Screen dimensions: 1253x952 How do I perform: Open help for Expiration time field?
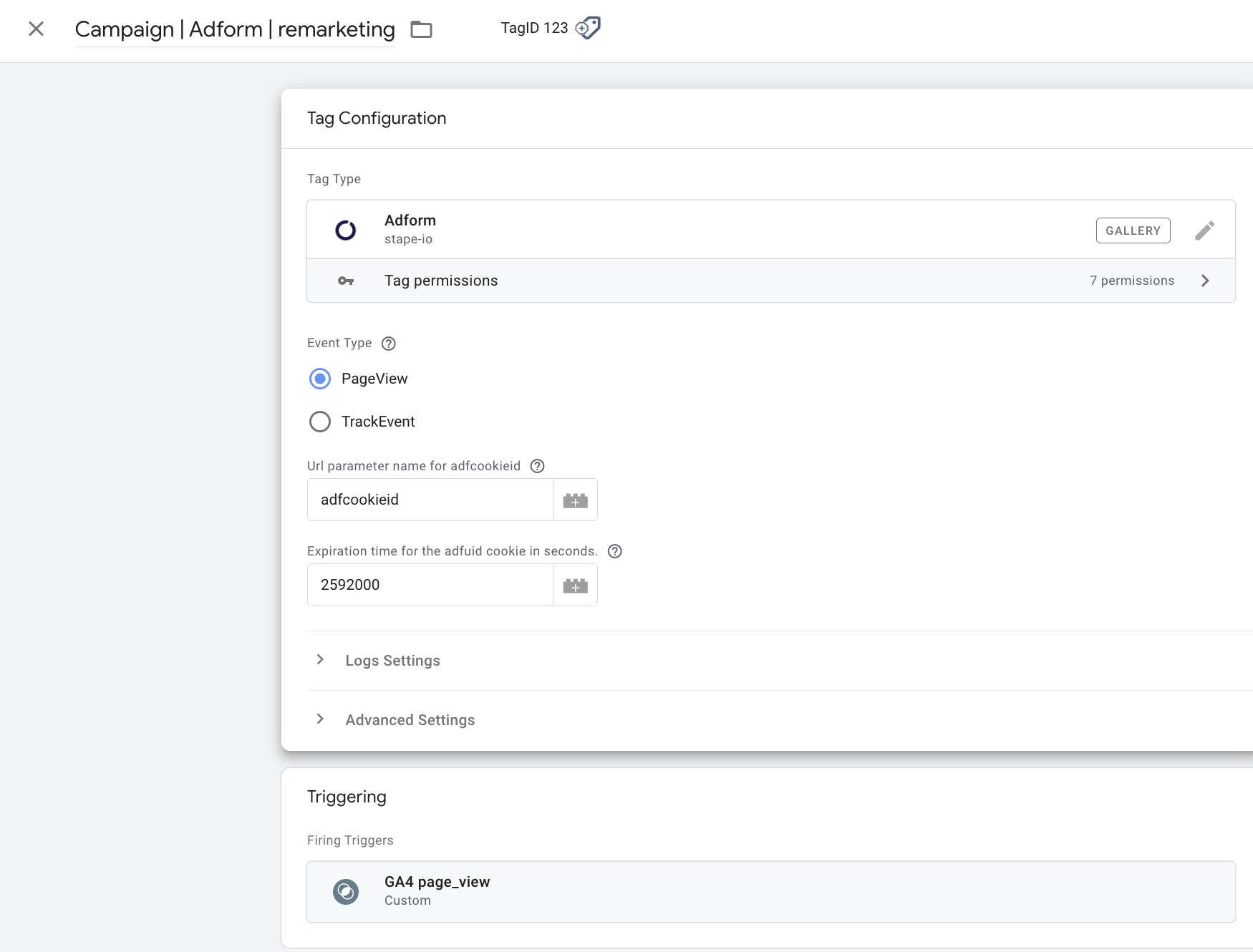[615, 551]
